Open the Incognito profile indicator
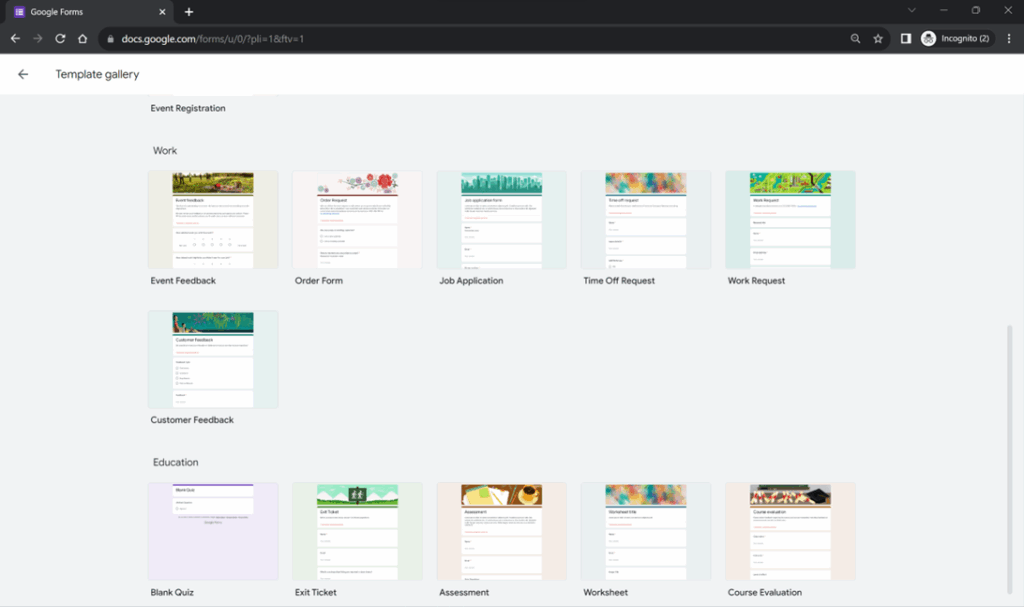The image size is (1024, 607). (x=956, y=39)
